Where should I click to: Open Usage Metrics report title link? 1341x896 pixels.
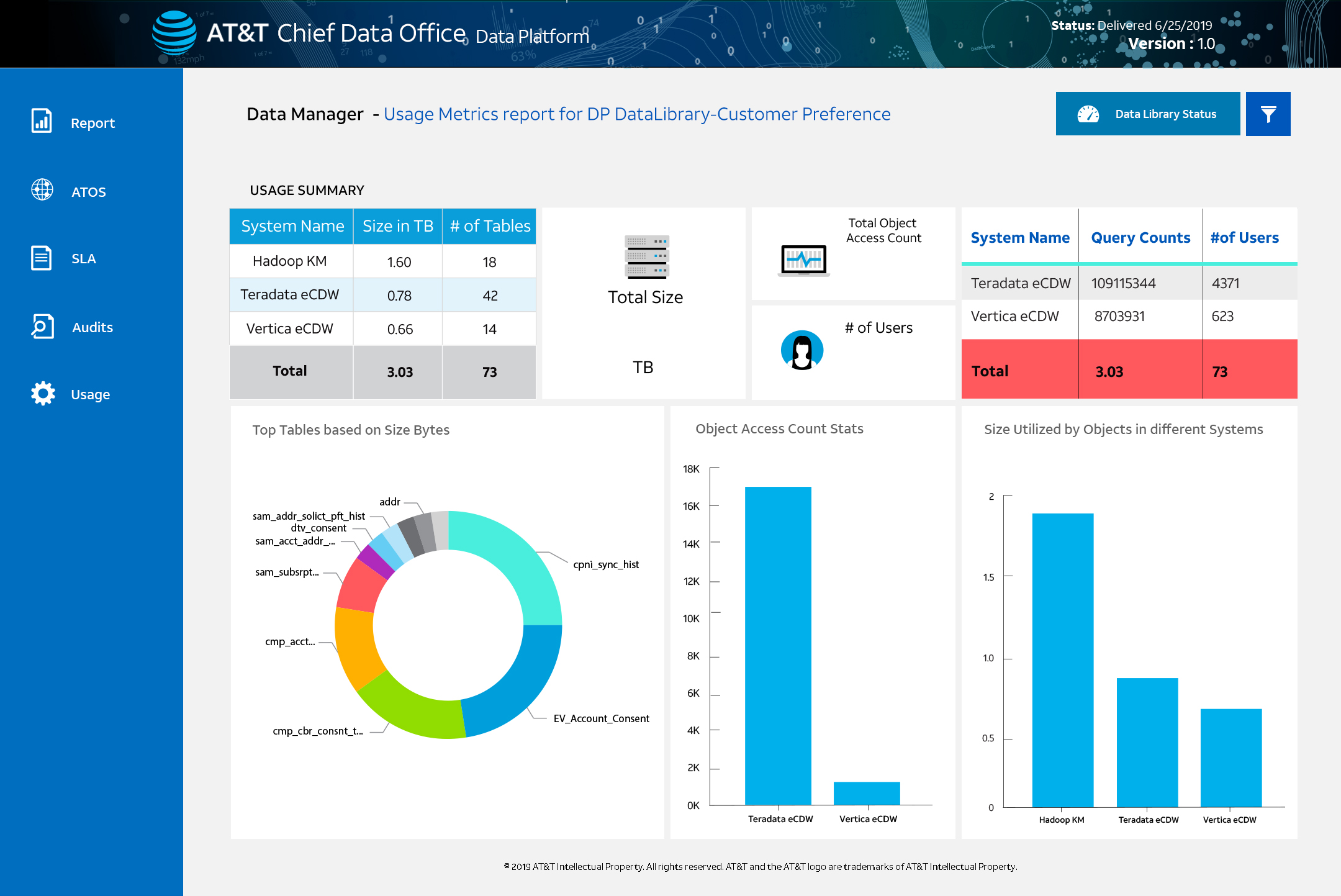[x=637, y=114]
